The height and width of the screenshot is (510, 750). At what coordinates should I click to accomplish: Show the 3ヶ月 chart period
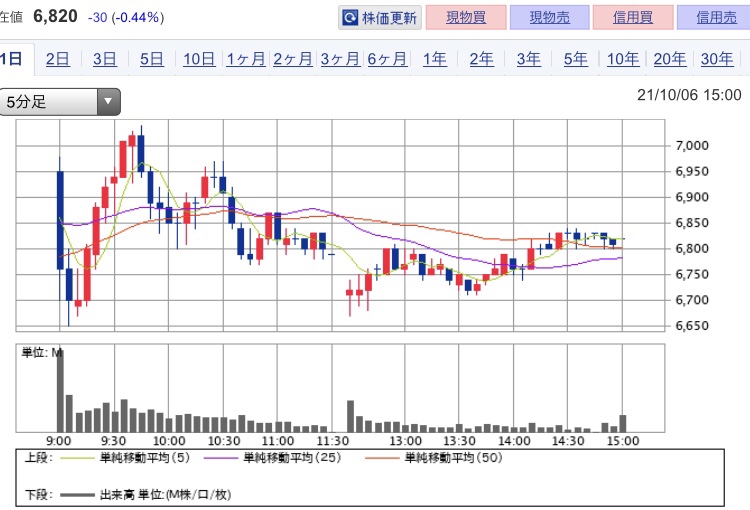[x=340, y=59]
